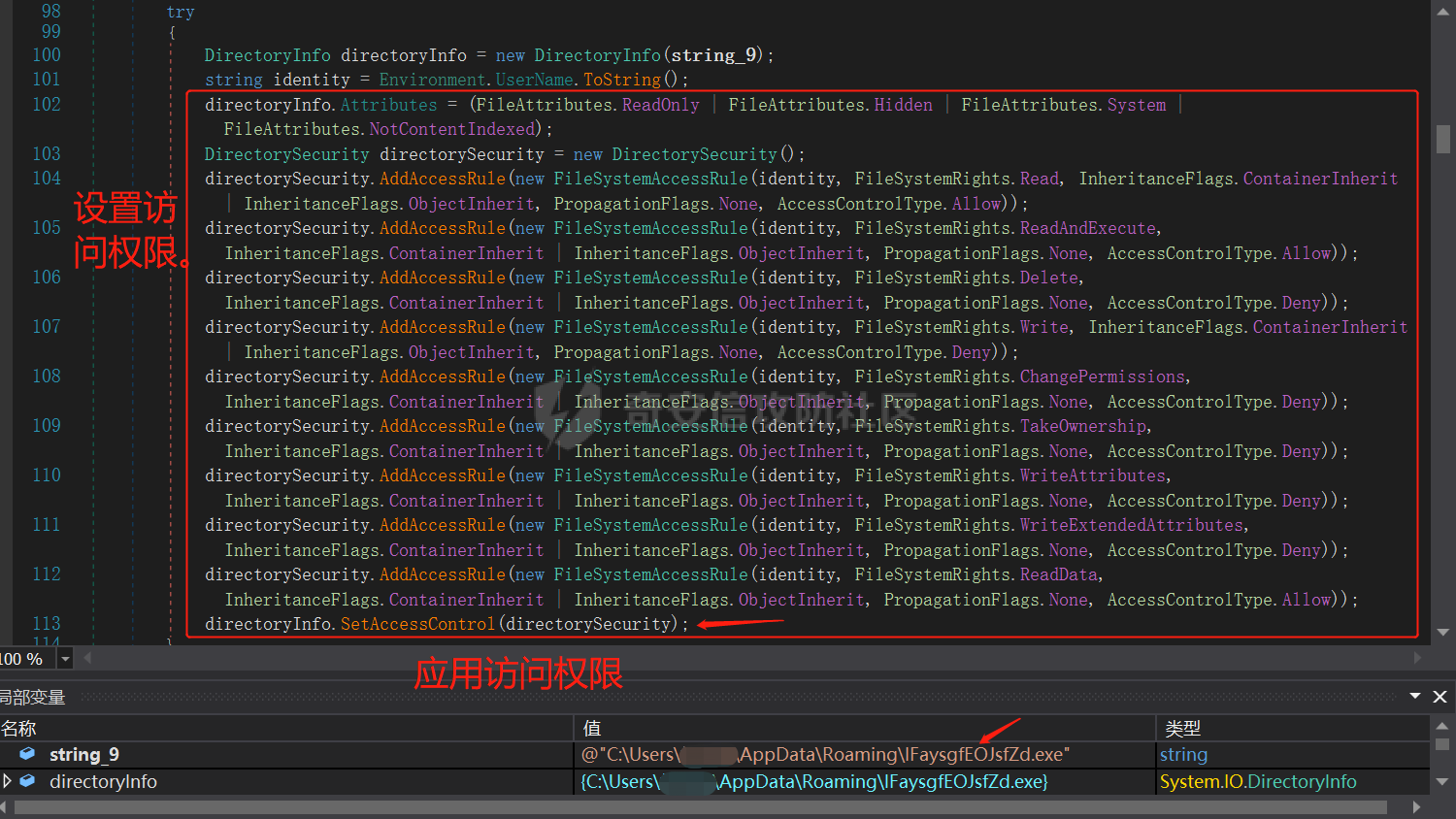Click 'WriteAttributes' on line 110
This screenshot has height=819, width=1456.
coord(1093,475)
